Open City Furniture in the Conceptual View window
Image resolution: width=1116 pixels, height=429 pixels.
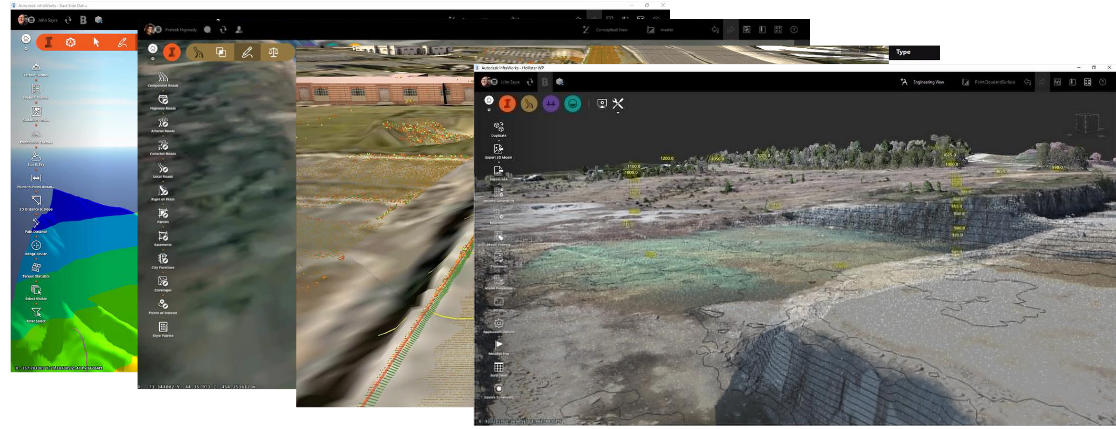click(x=162, y=261)
